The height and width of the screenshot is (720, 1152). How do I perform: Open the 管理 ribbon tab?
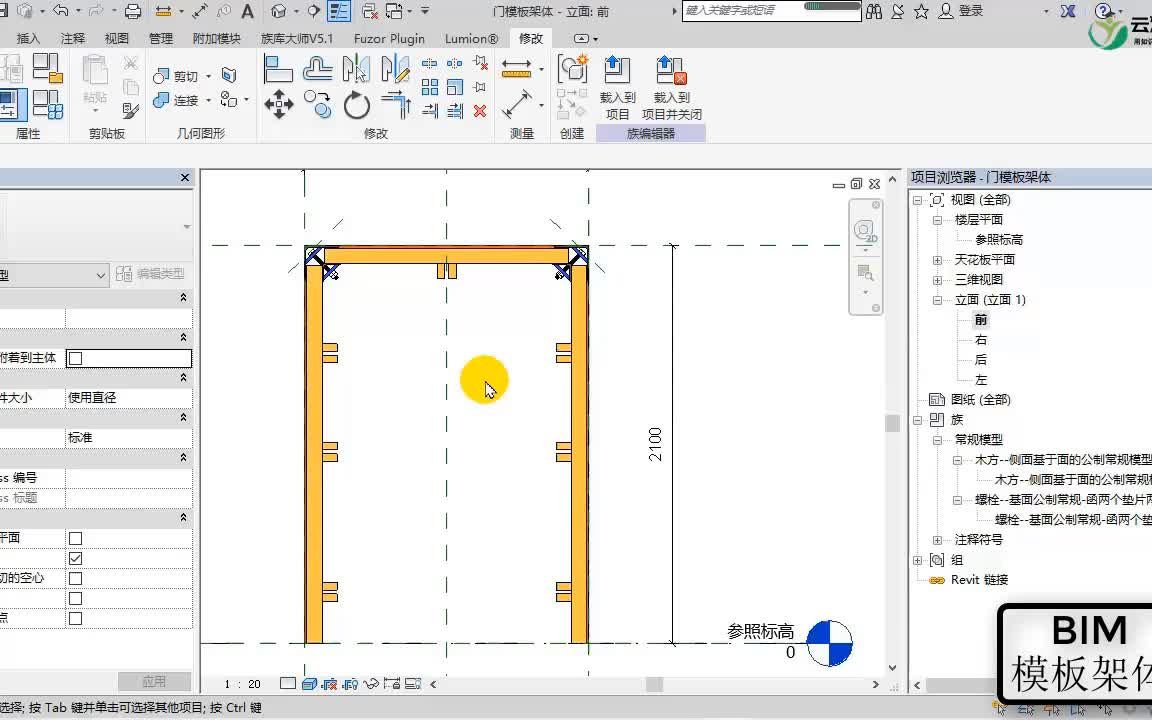(161, 38)
